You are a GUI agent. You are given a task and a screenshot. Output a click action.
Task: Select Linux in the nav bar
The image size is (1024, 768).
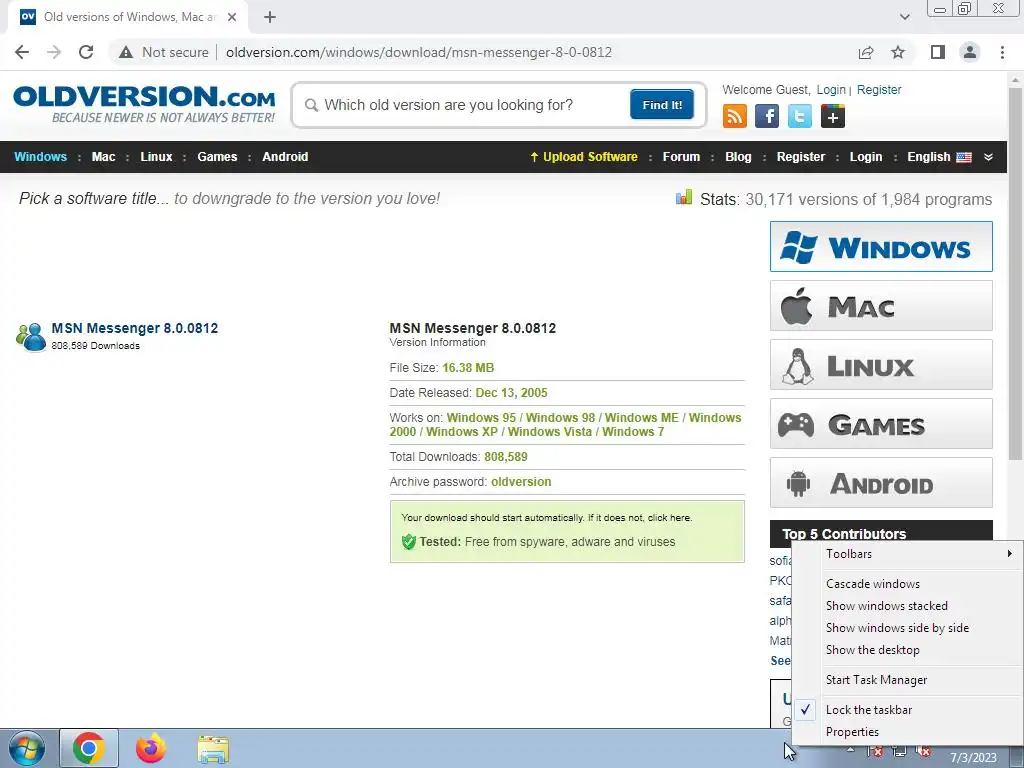click(156, 157)
